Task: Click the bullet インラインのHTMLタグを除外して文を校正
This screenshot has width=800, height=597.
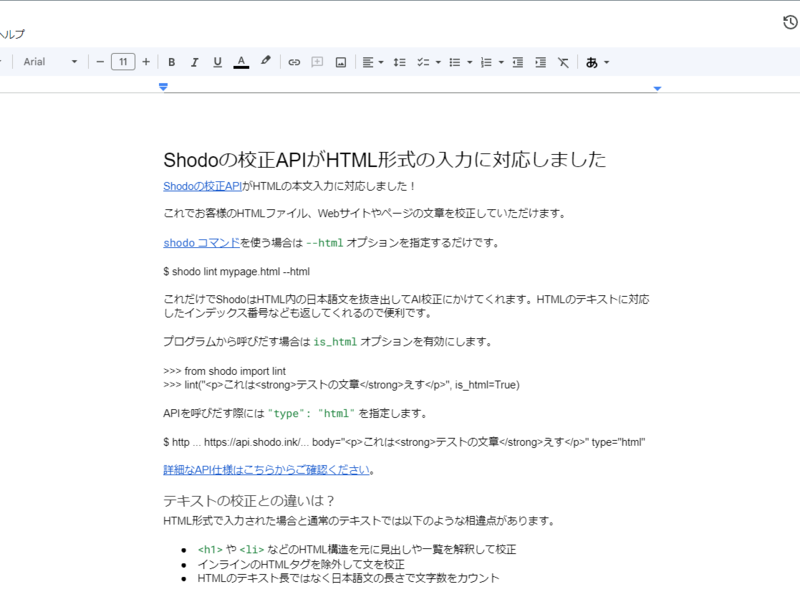Action: click(x=301, y=564)
